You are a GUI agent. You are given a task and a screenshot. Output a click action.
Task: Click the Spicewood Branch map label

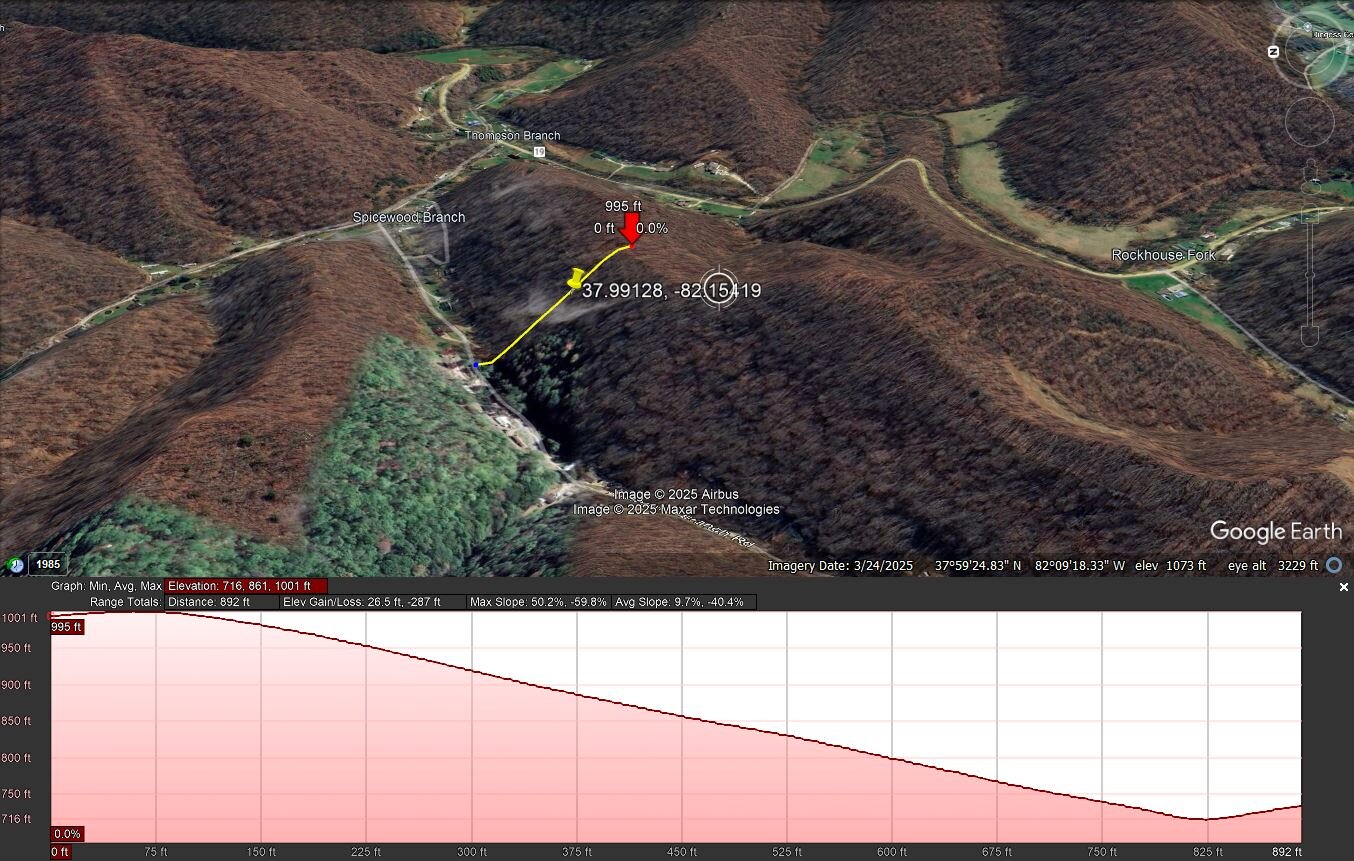pyautogui.click(x=408, y=217)
